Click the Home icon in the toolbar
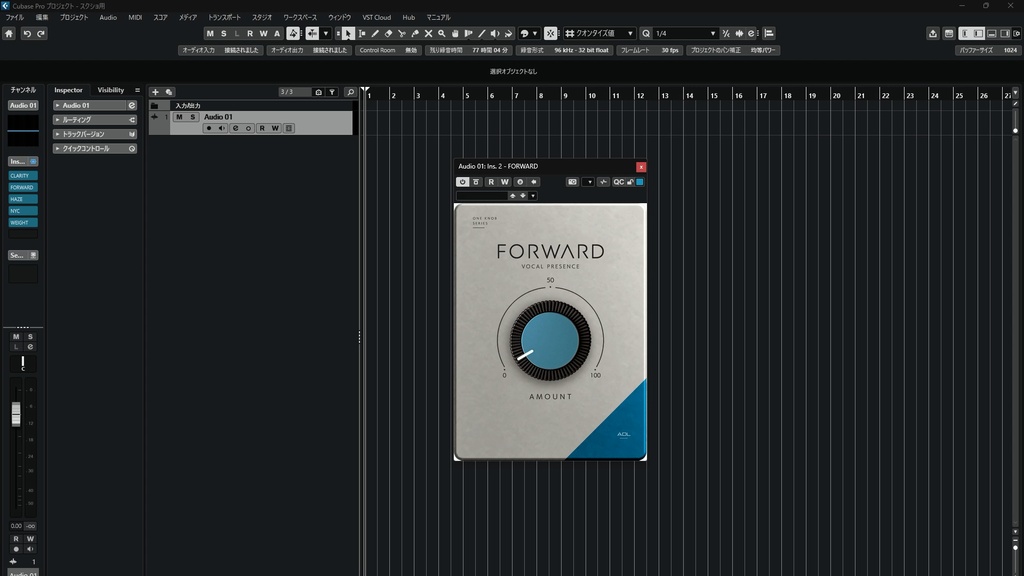This screenshot has height=576, width=1024. (x=8, y=33)
